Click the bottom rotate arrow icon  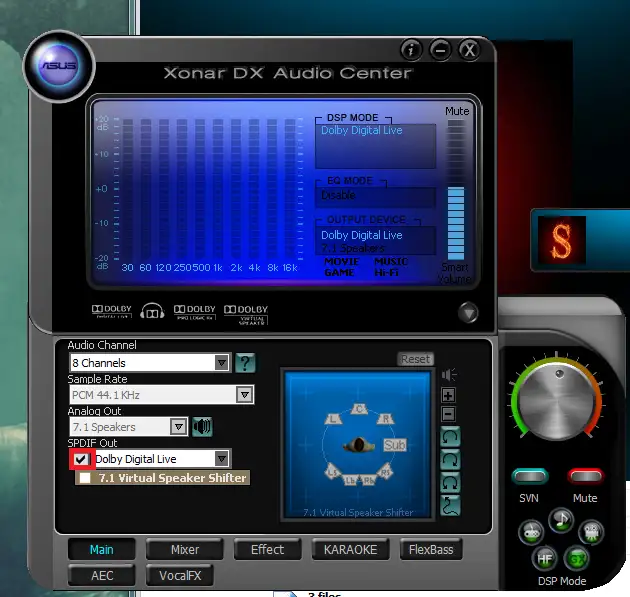(450, 483)
